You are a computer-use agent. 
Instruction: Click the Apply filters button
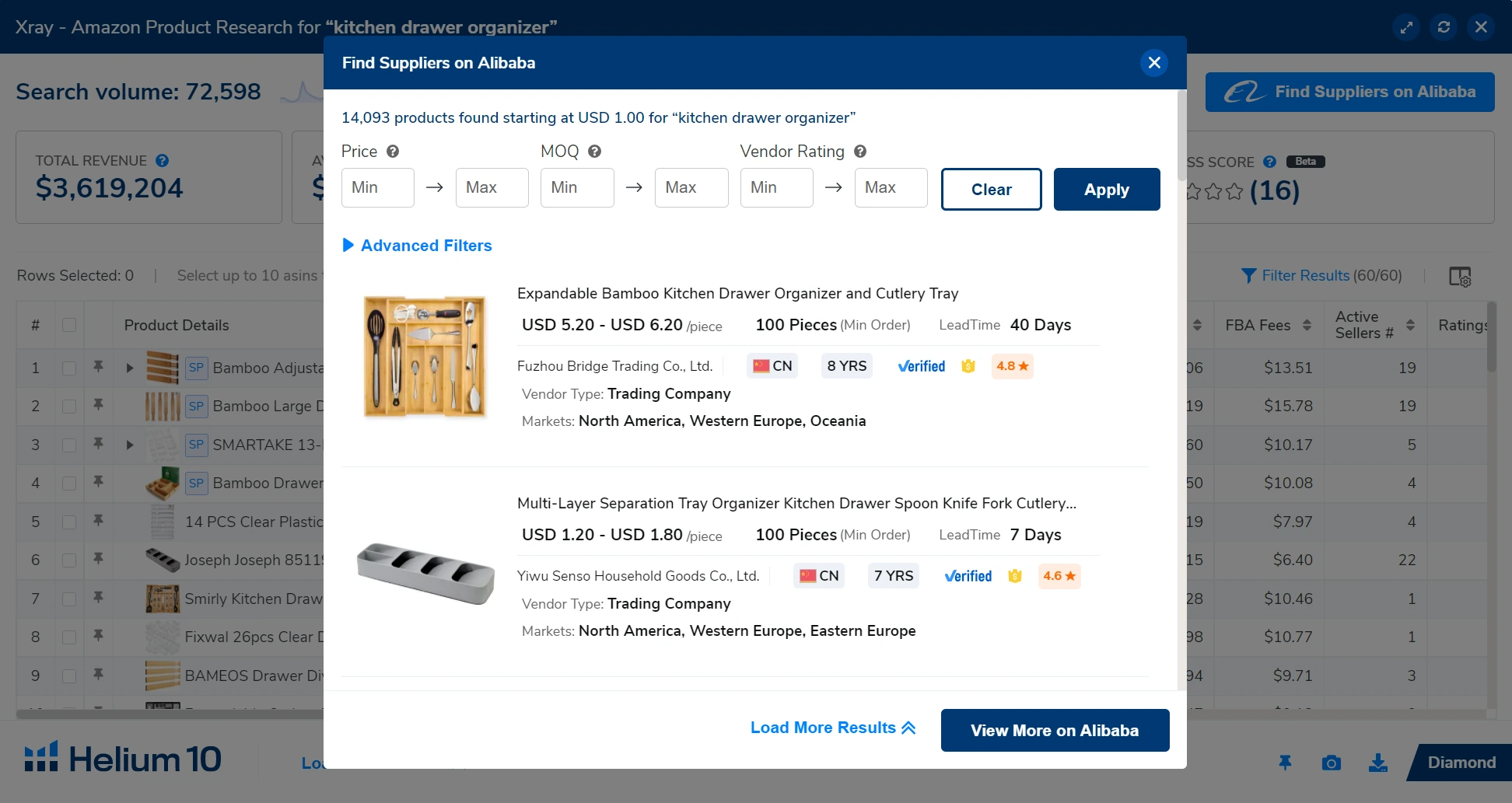coord(1106,190)
